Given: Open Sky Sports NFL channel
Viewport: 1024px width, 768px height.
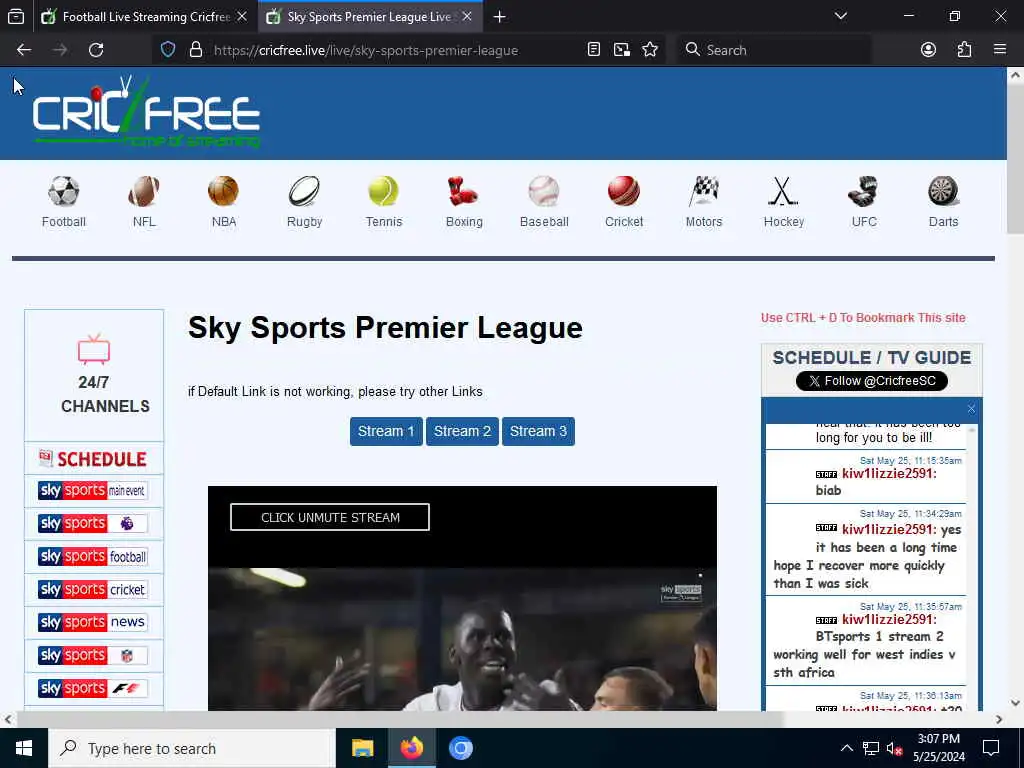Looking at the screenshot, I should tap(93, 655).
